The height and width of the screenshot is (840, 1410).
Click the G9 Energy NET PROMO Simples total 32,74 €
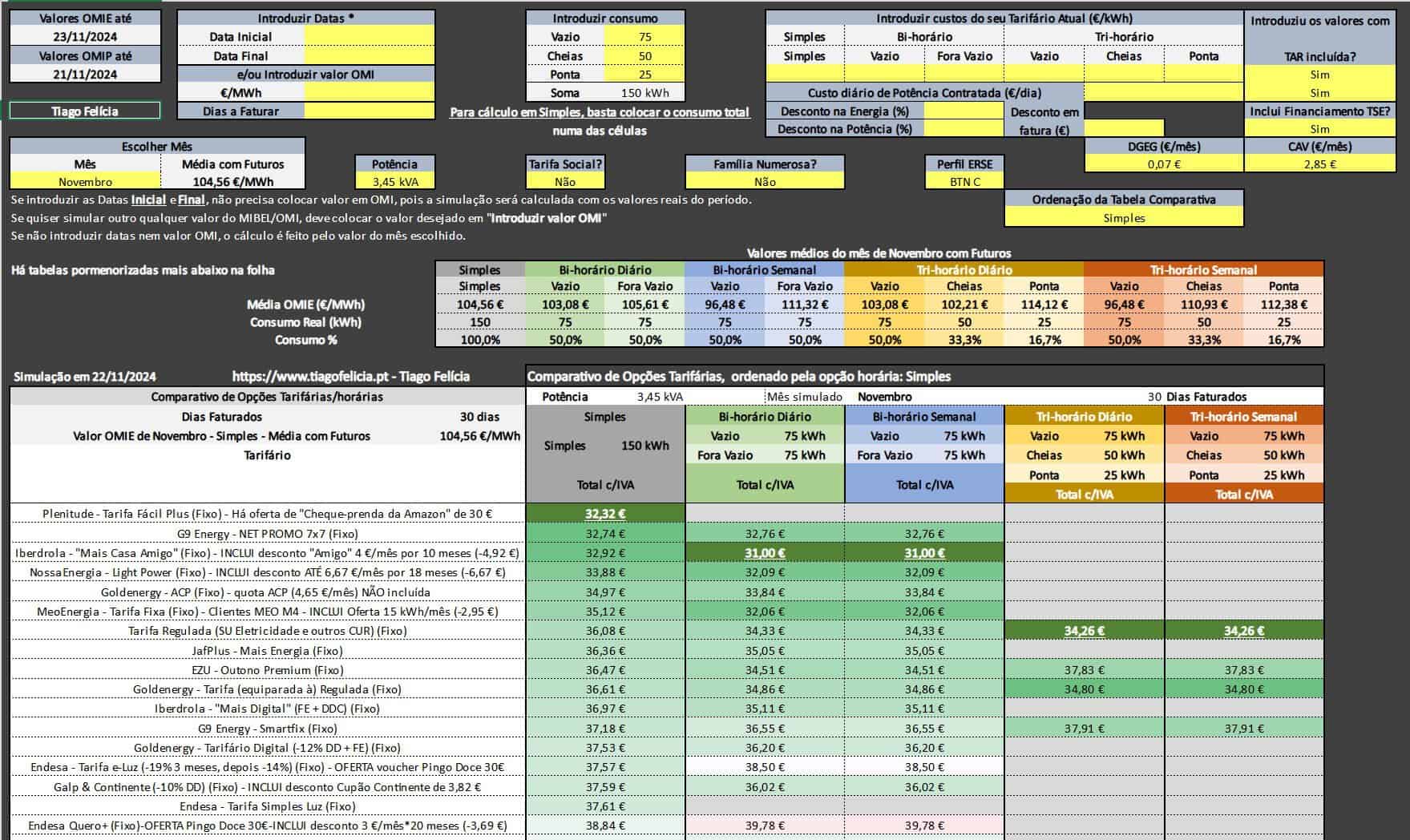(605, 533)
